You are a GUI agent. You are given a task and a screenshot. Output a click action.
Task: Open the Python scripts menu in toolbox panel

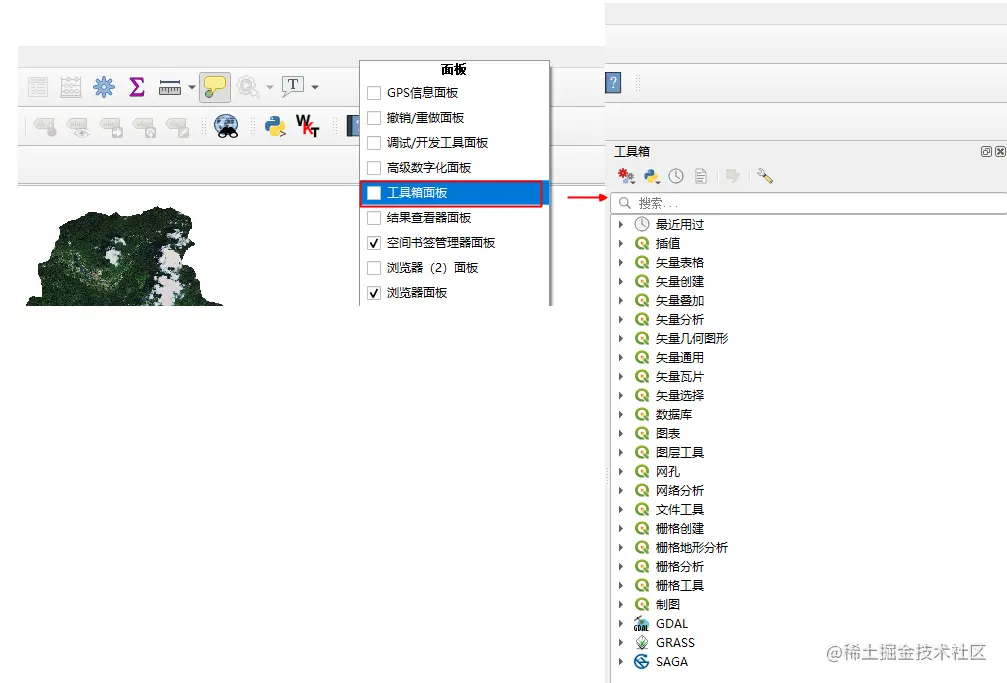pos(652,176)
